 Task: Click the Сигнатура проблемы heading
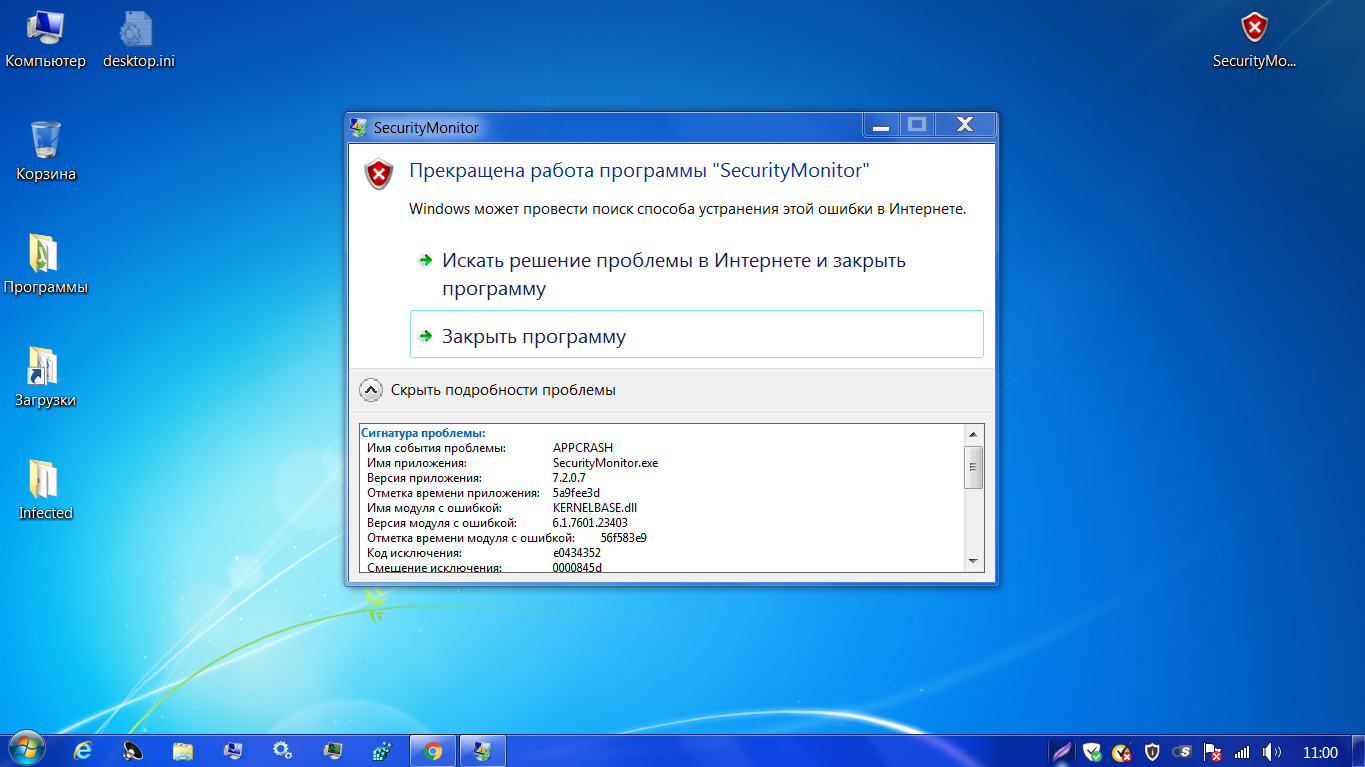click(x=423, y=433)
